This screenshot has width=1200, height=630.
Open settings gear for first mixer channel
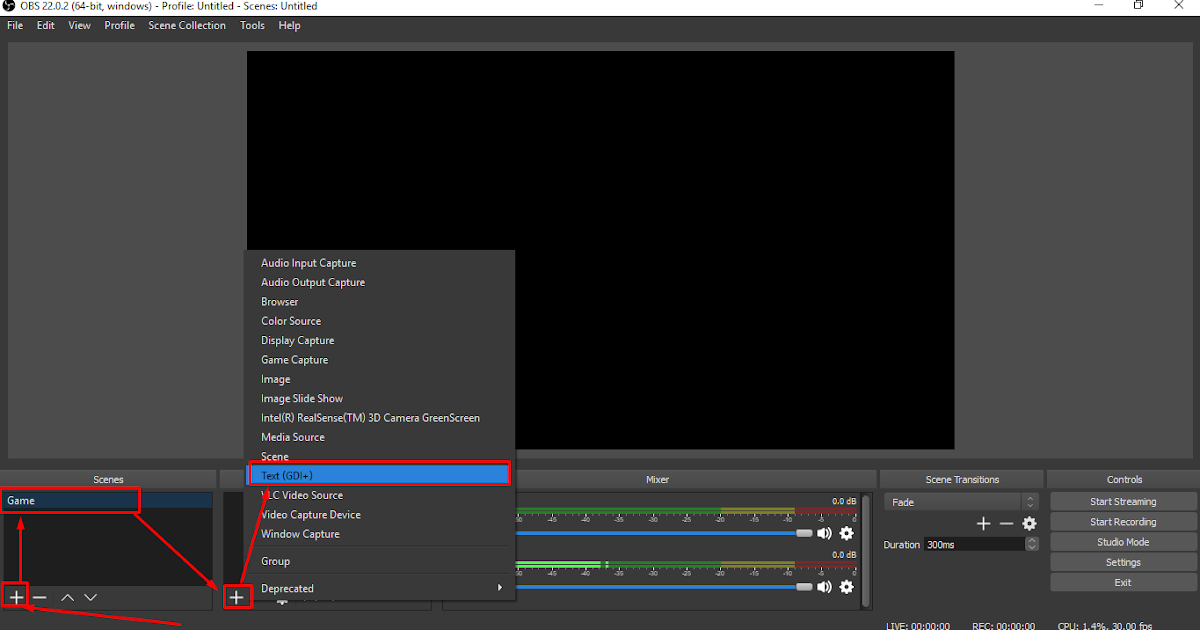pos(847,534)
